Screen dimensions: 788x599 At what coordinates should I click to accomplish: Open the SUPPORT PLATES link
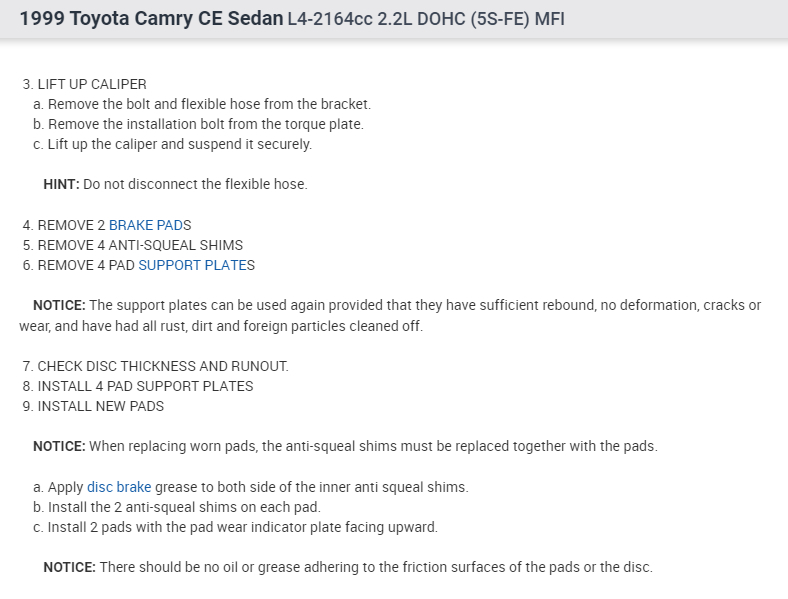193,265
